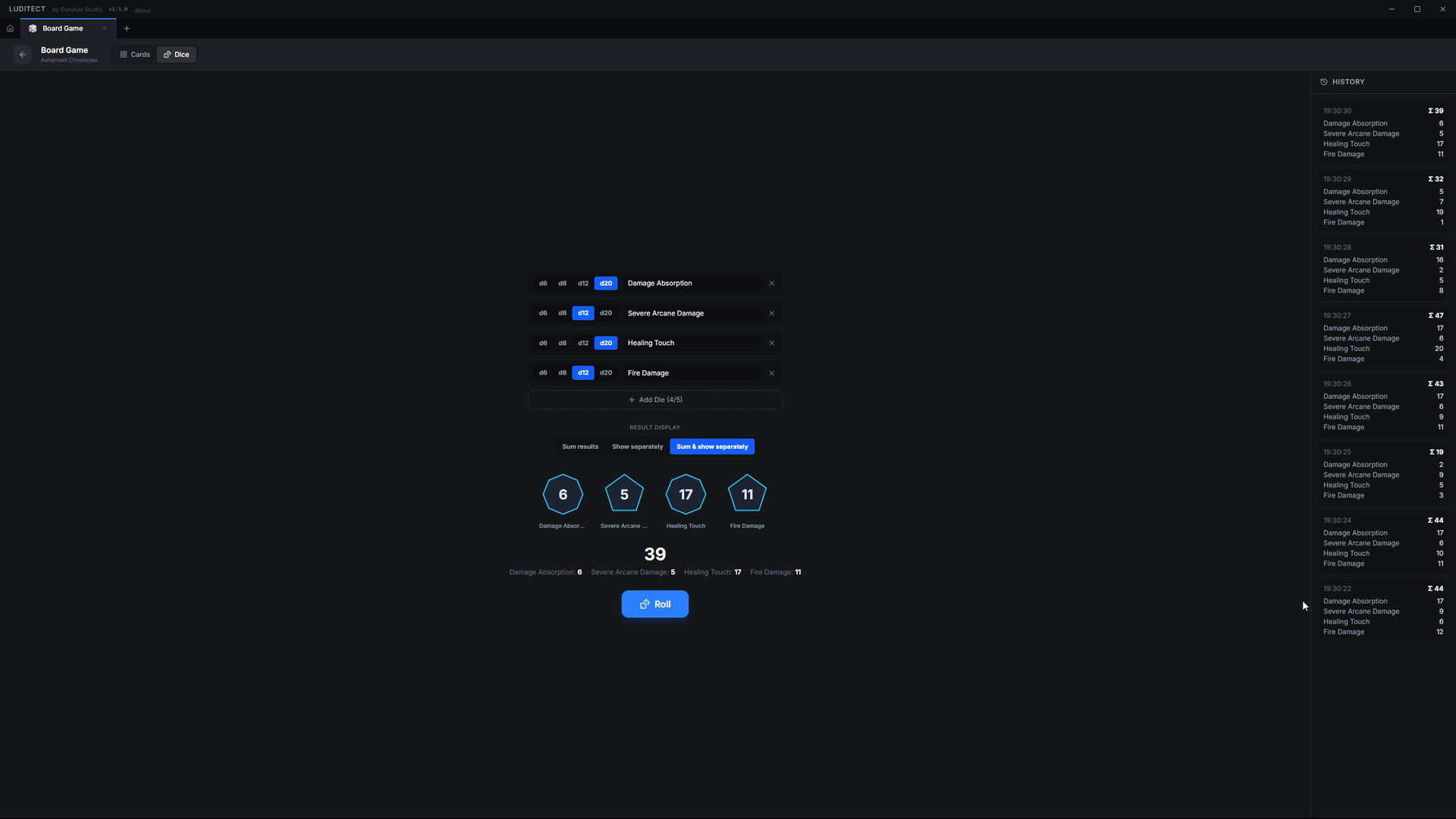Set Severe Arcane Damage die to d8
Viewport: 1456px width, 819px height.
[x=562, y=313]
